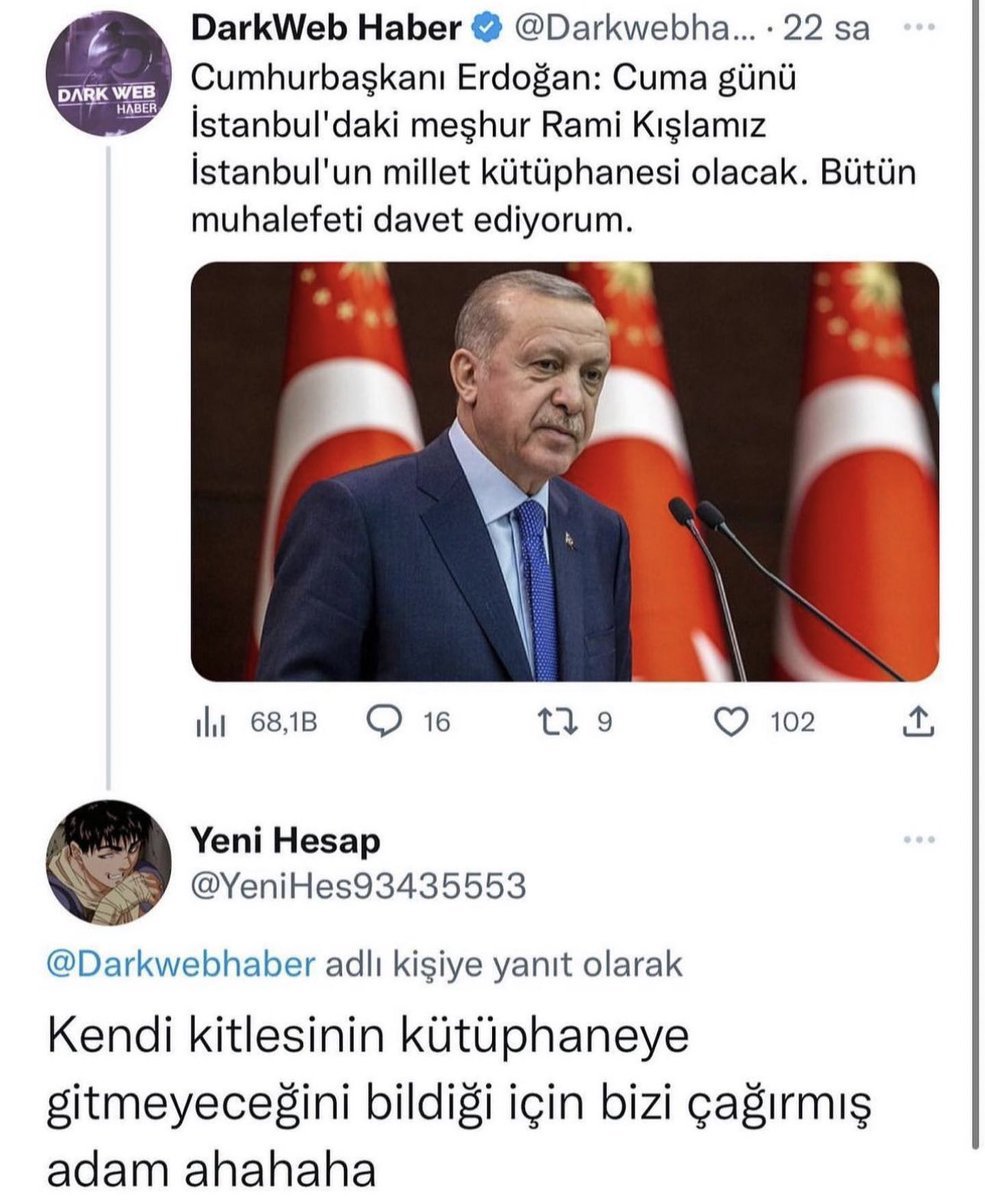Visit the @YeniHes93435553 handle
985x1200 pixels.
tap(357, 885)
